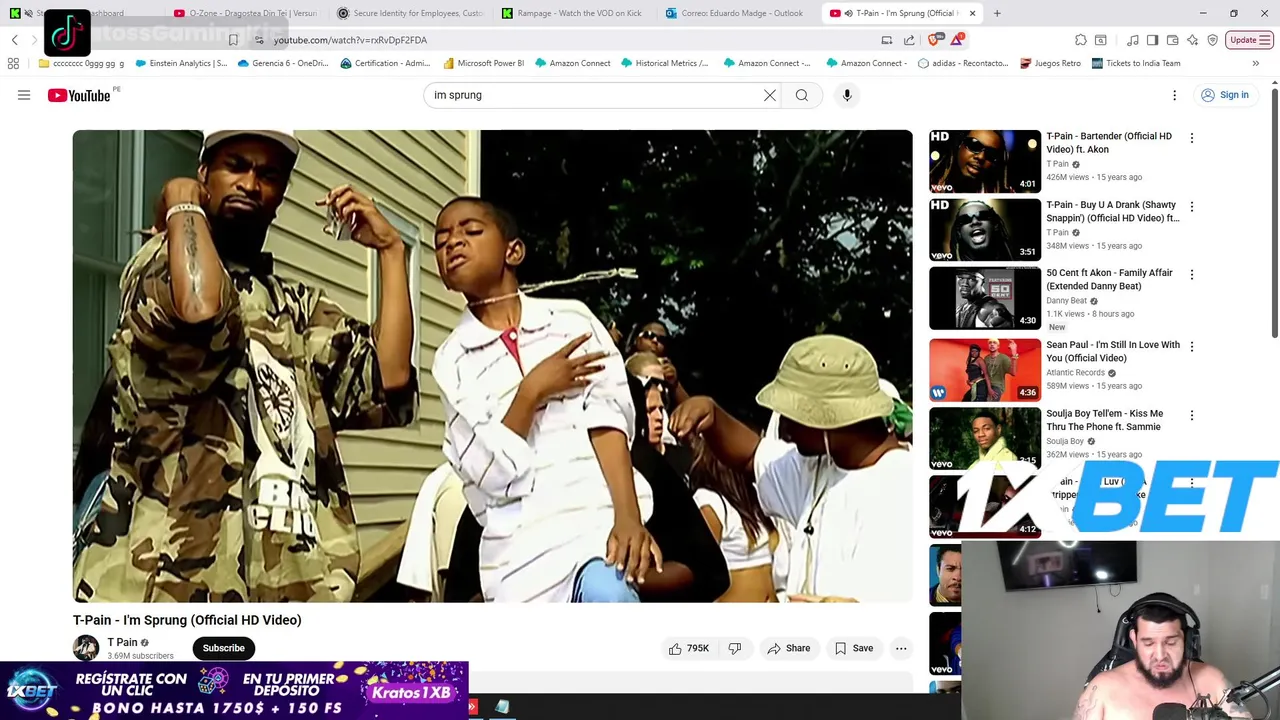The image size is (1280, 720).
Task: Go to the YouTube home logo
Action: point(79,95)
